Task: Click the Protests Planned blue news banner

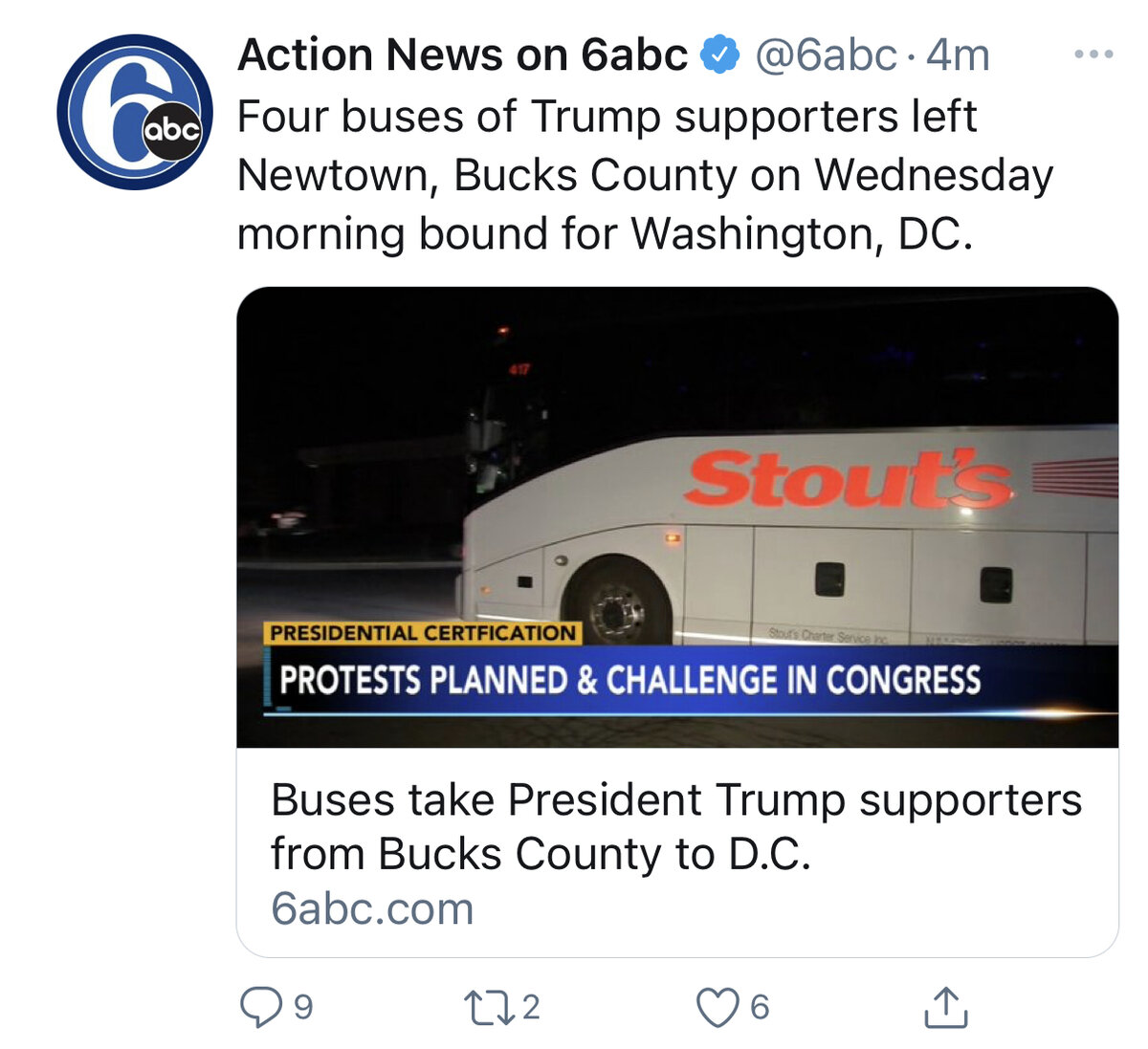Action: 629,681
